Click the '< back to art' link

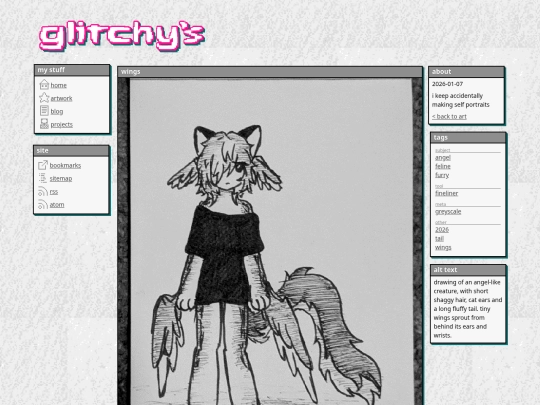(x=449, y=116)
